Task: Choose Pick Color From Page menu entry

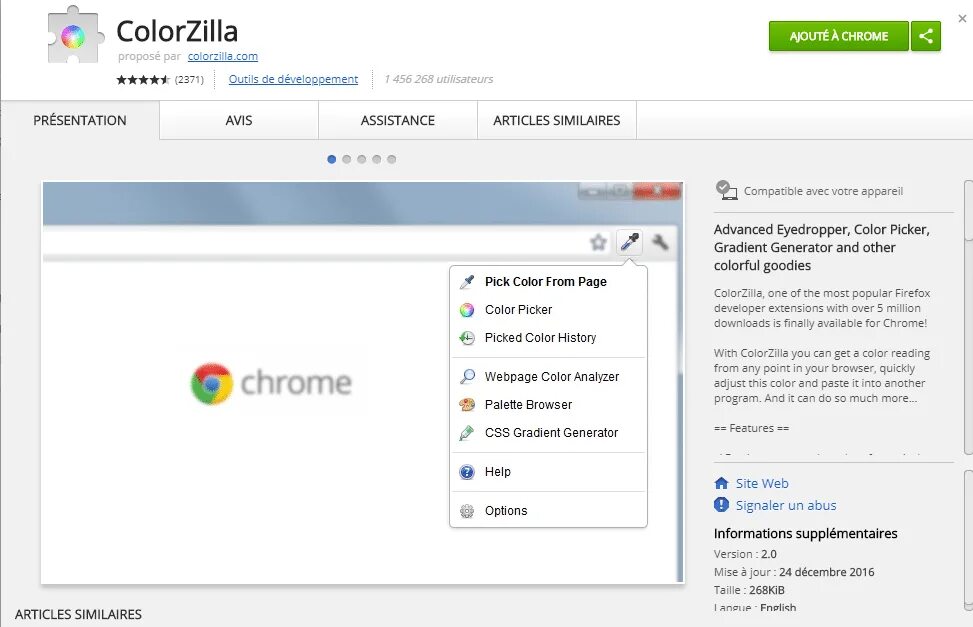Action: click(549, 282)
